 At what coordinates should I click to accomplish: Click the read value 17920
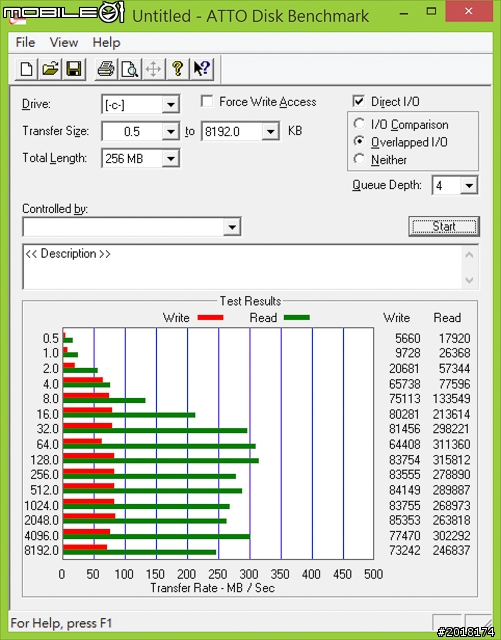pyautogui.click(x=454, y=338)
